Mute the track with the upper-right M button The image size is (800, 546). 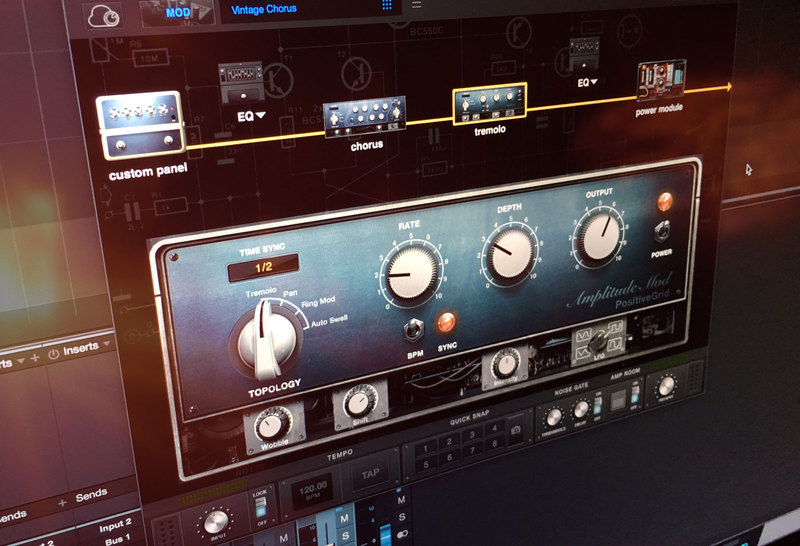401,500
